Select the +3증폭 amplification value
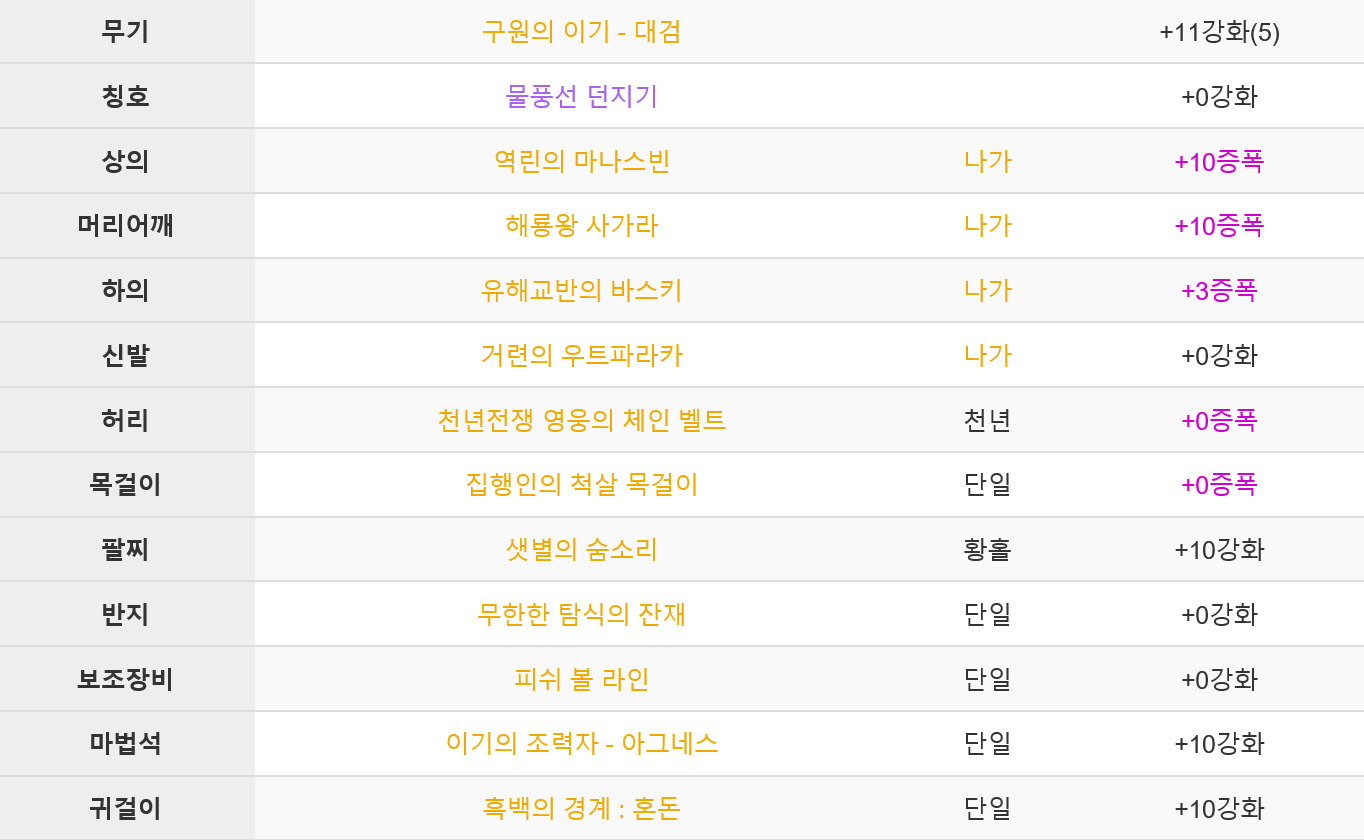Viewport: 1364px width, 840px height. [1220, 291]
